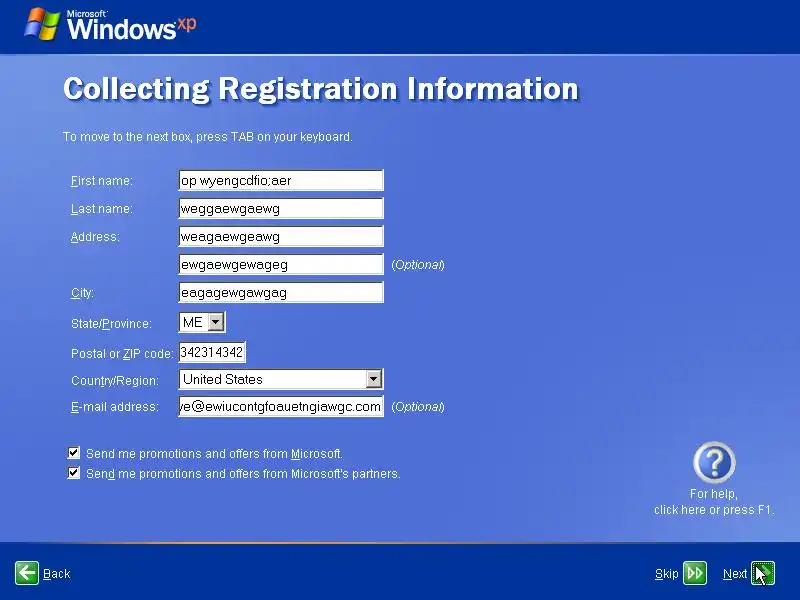Viewport: 800px width, 600px height.
Task: Click into the optional second Address field
Action: pos(281,264)
